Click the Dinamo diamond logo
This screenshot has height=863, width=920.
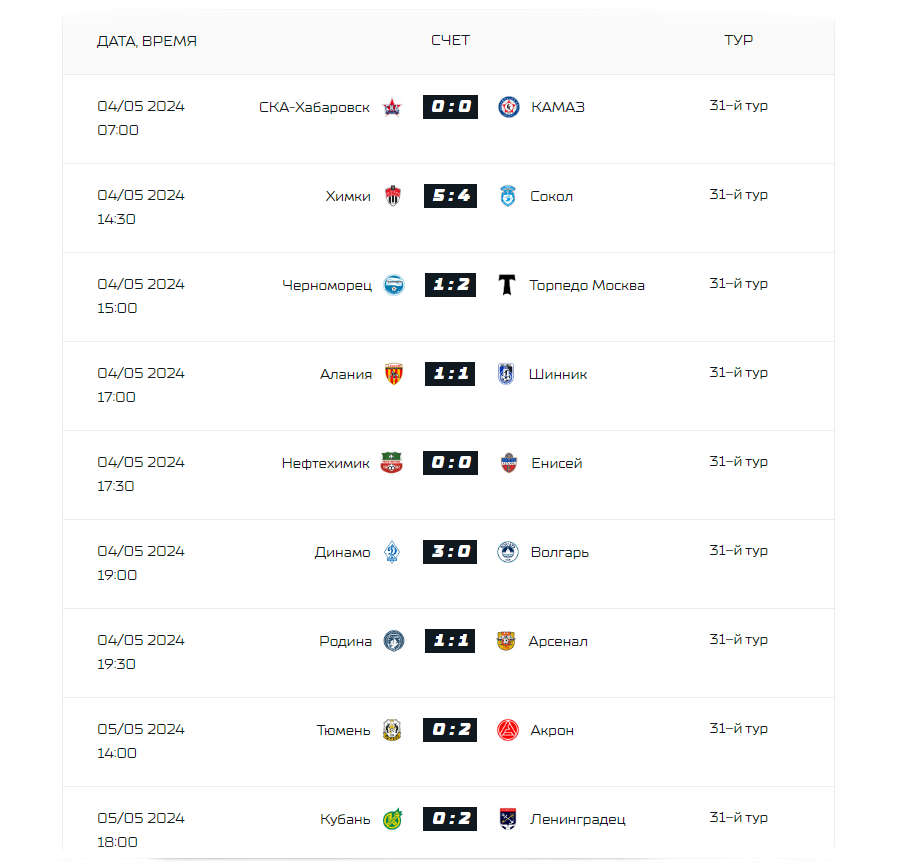pos(392,552)
